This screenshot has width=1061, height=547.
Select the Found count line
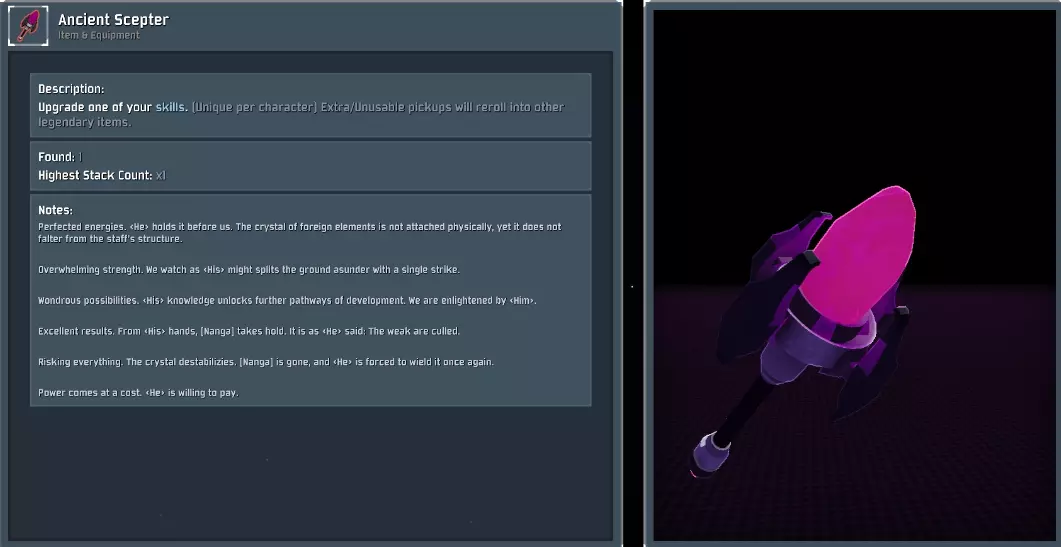[60, 157]
